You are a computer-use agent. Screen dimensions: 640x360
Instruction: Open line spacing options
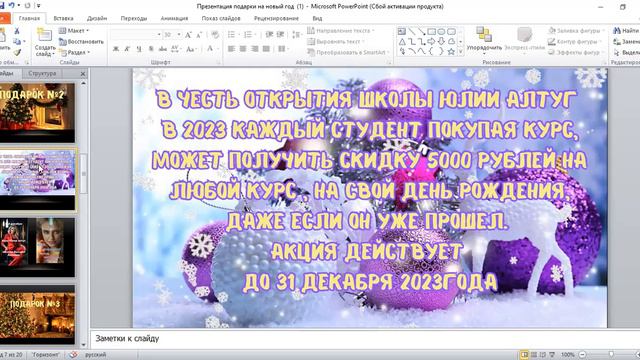297,35
